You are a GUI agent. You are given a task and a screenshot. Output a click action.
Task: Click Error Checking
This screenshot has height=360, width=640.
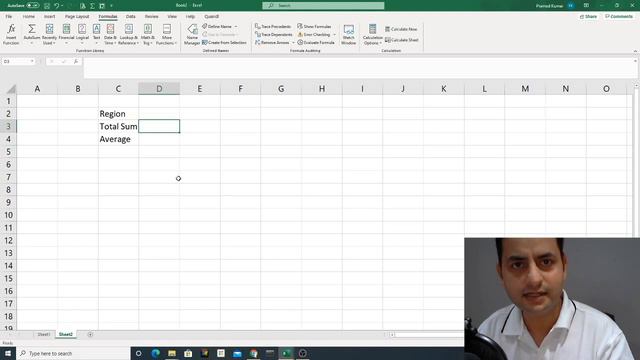pyautogui.click(x=313, y=34)
